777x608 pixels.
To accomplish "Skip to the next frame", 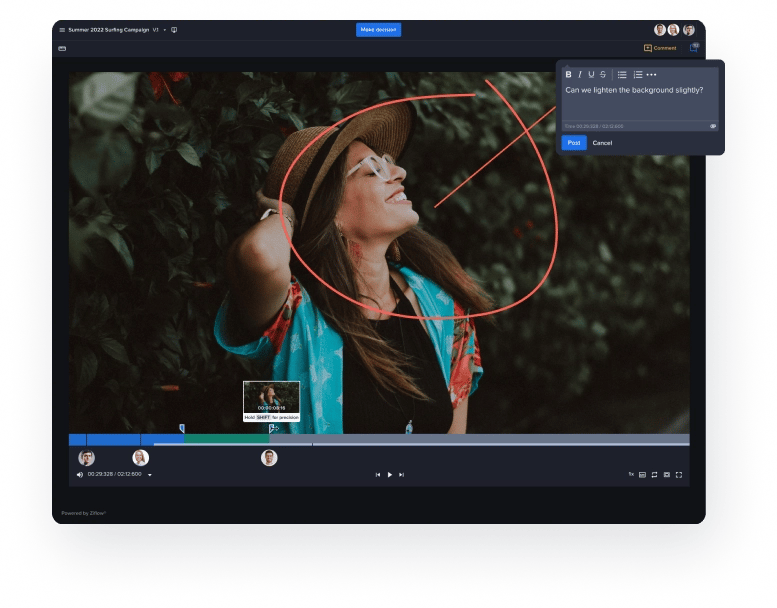I will (401, 475).
